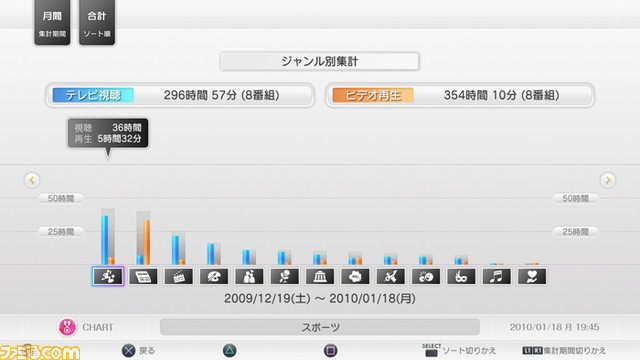Image resolution: width=640 pixels, height=360 pixels.
Task: Select the movie clapperboard genre icon
Action: [178, 276]
